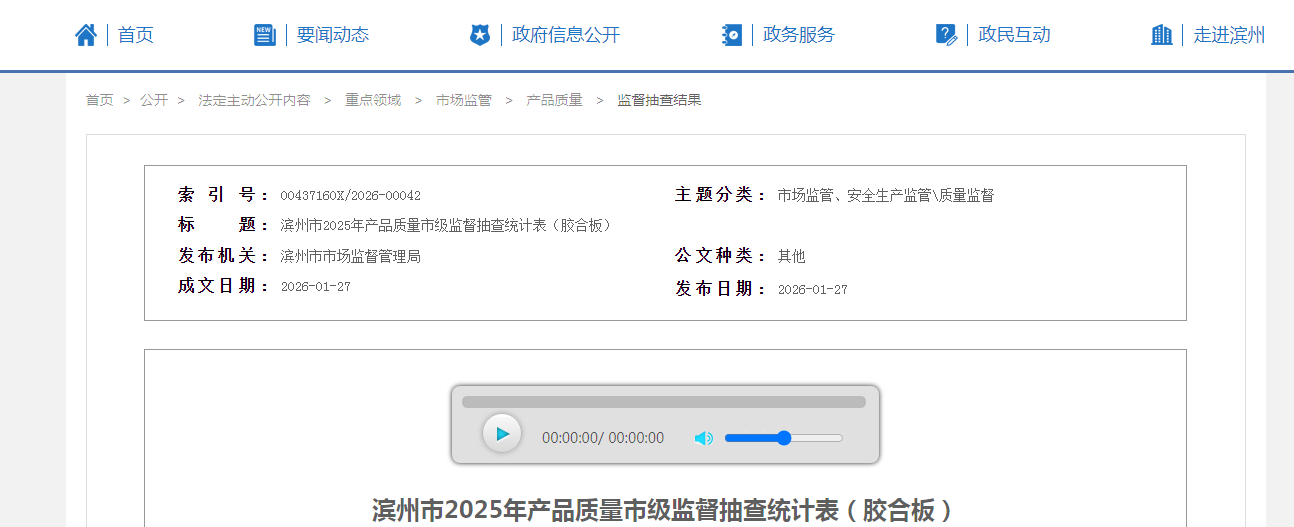Open 法定主动公开内容 breadcrumb link
This screenshot has width=1294, height=527.
click(254, 100)
